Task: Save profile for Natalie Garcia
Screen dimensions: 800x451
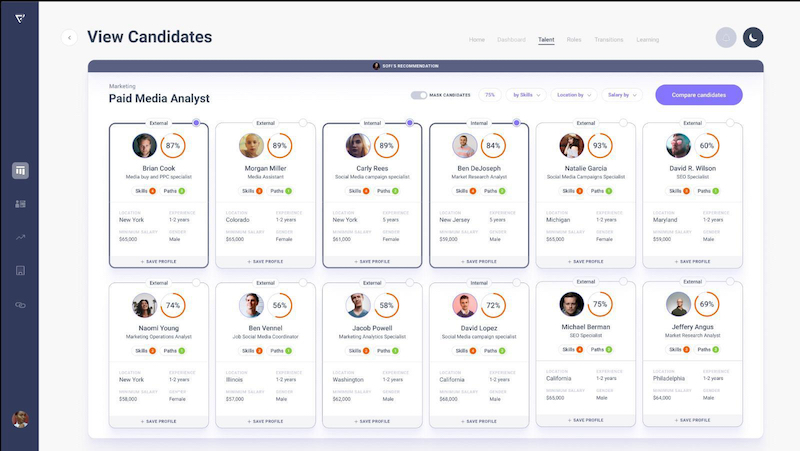Action: coord(586,262)
